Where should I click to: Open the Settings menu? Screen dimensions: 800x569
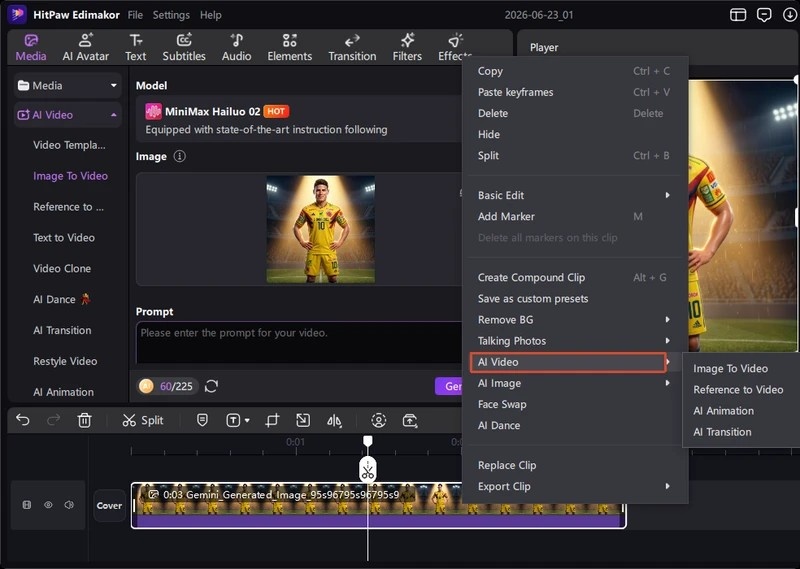[x=171, y=15]
